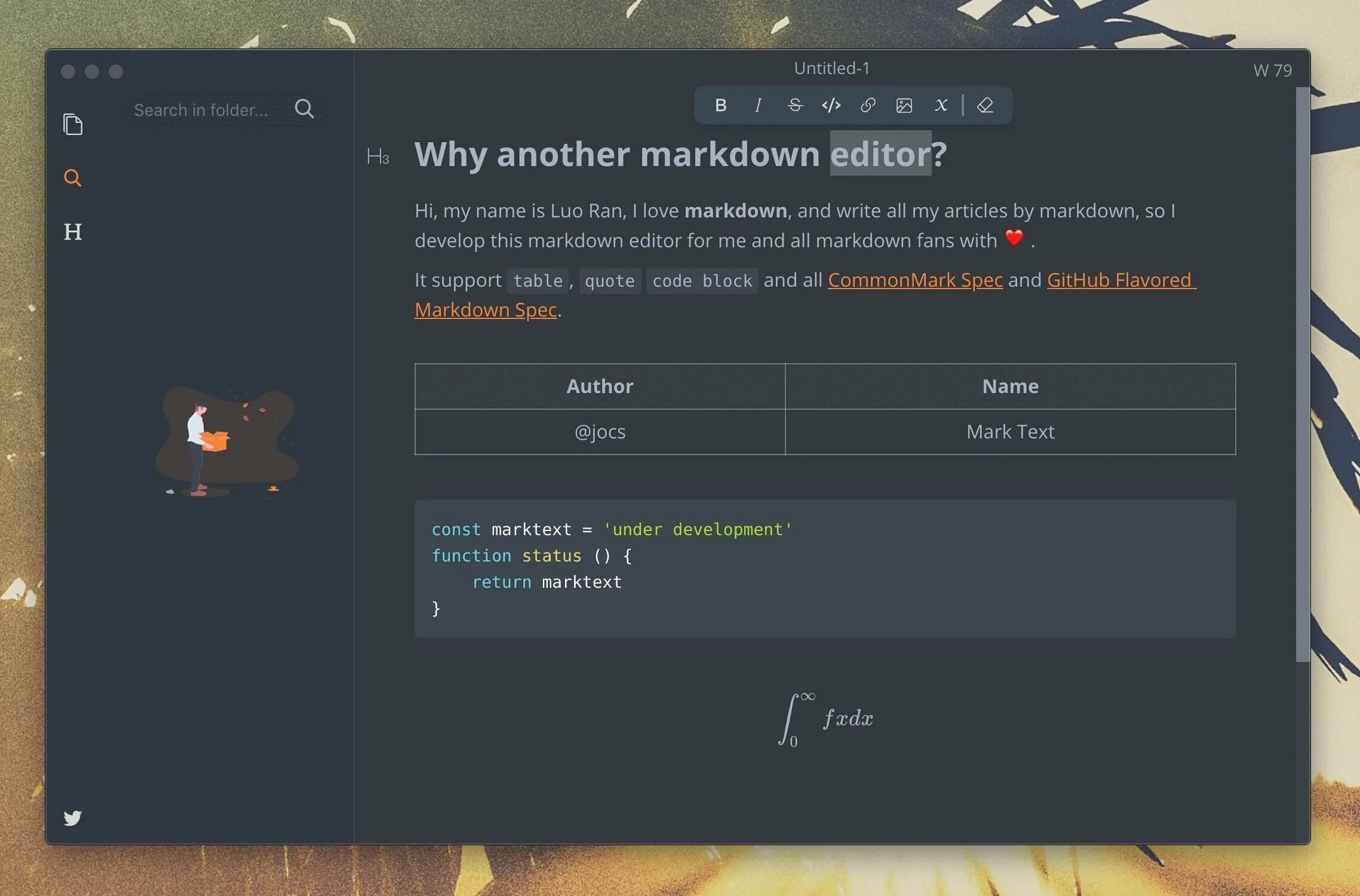Toggle bold formatting in the format toolbar

[720, 106]
